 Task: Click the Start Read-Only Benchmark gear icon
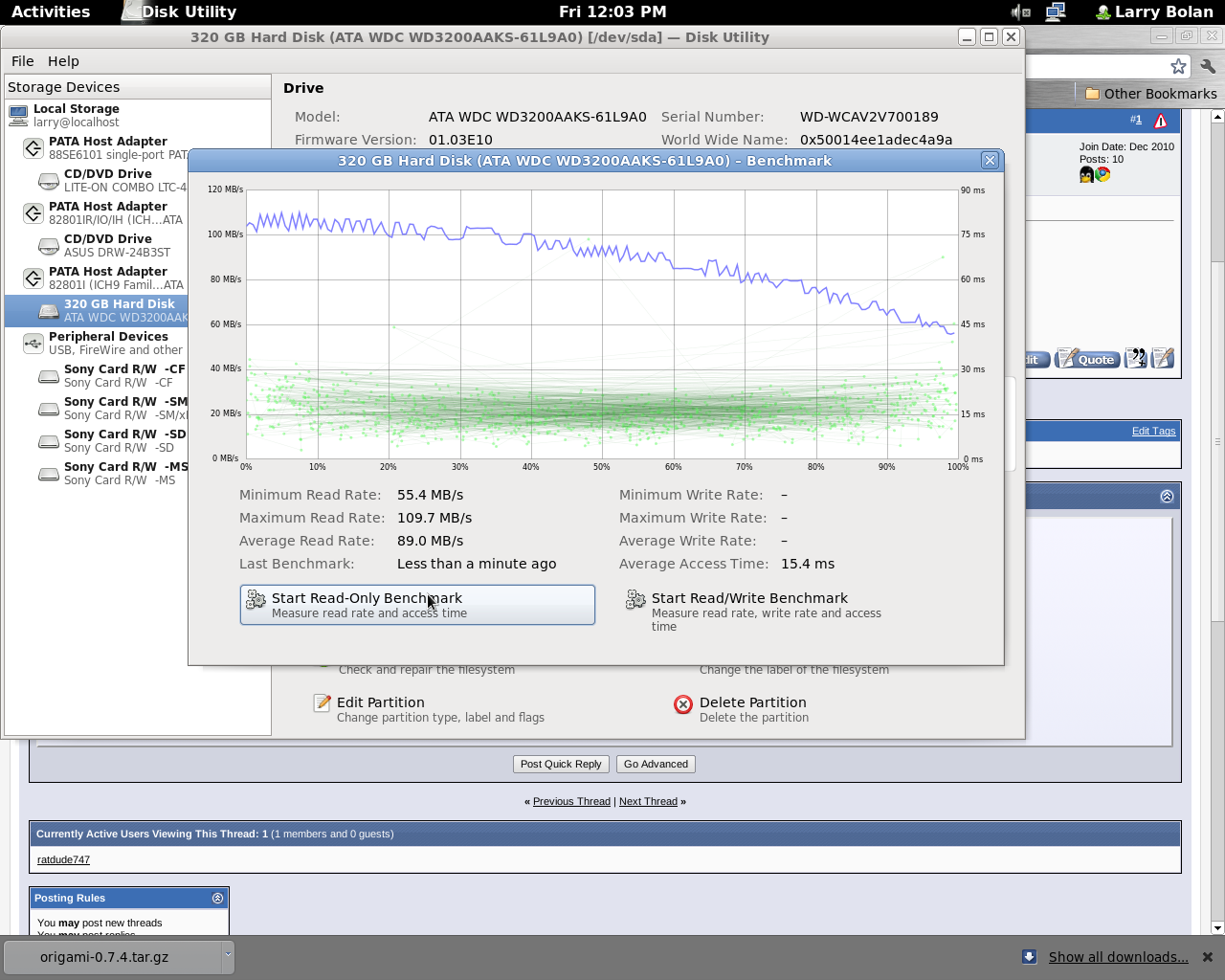(x=256, y=600)
